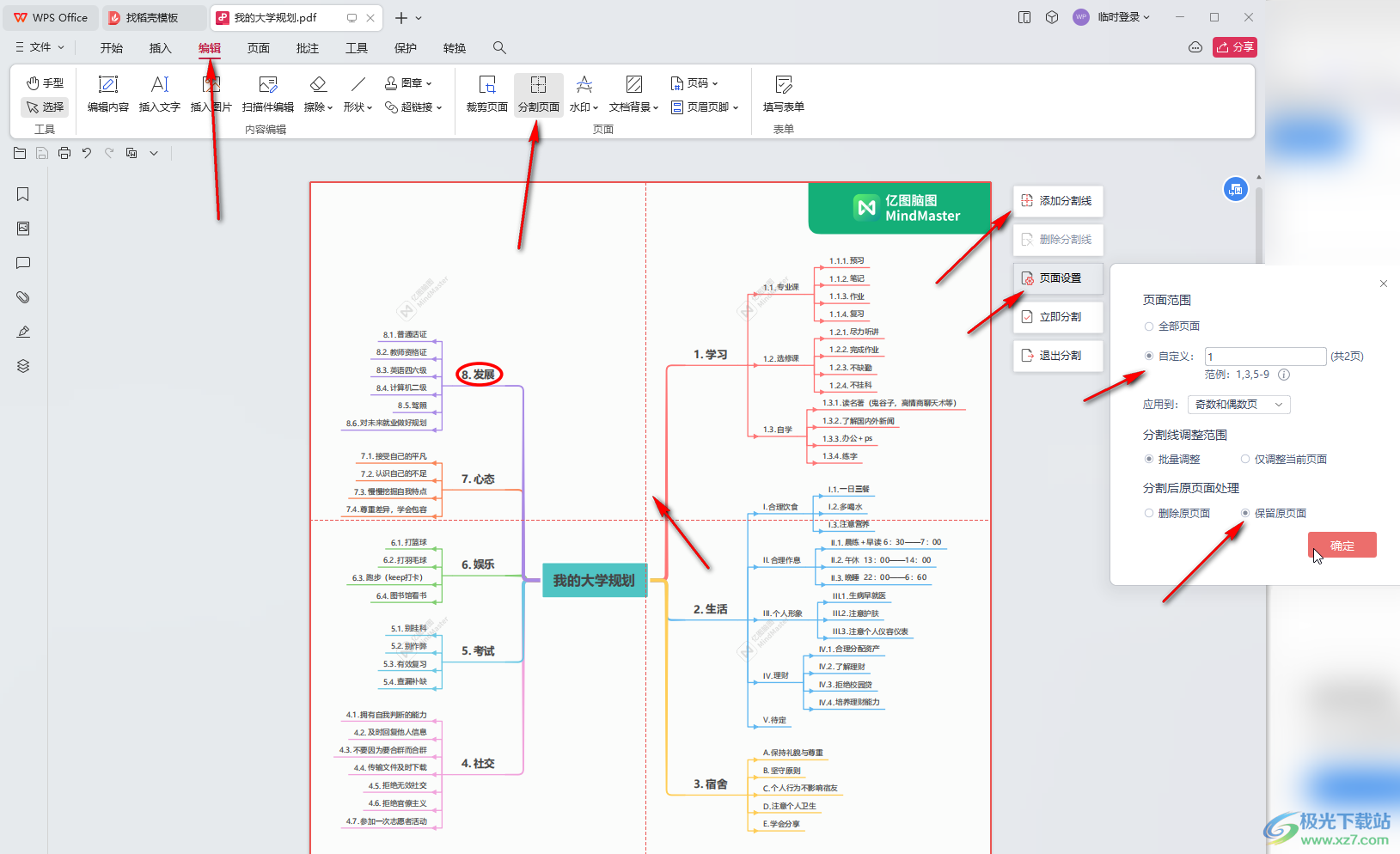Image resolution: width=1400 pixels, height=854 pixels.
Task: Open Scanned File Edit (扫描件编辑)
Action: coord(268,95)
